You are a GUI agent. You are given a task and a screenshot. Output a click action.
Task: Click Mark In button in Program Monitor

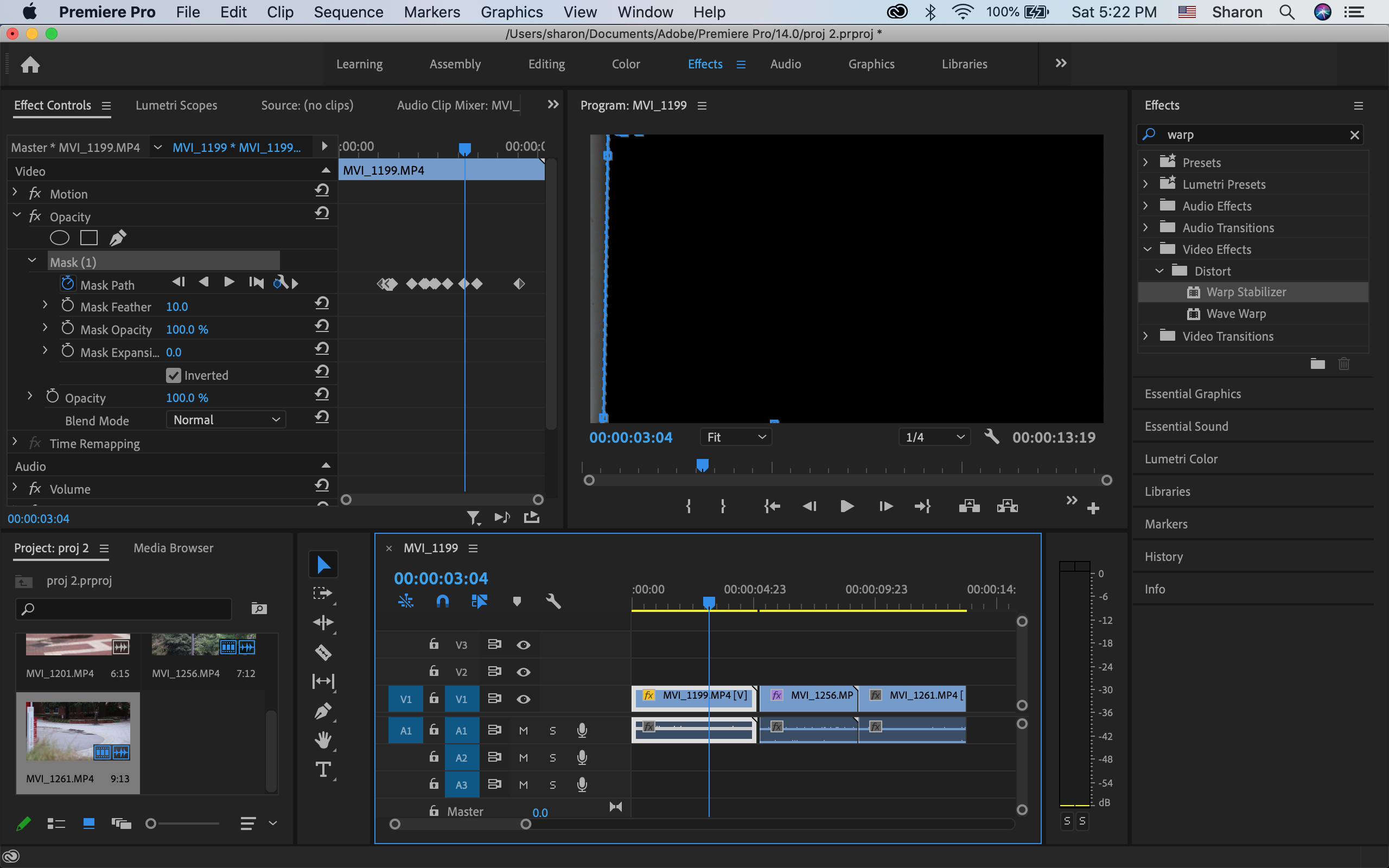(688, 506)
